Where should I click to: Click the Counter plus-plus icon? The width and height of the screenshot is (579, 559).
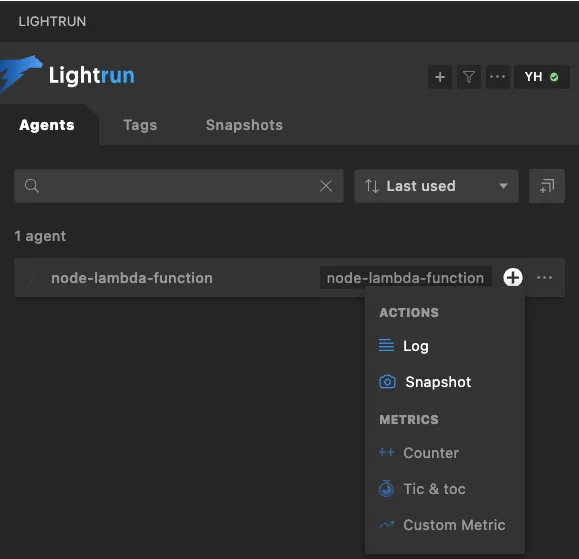[386, 452]
